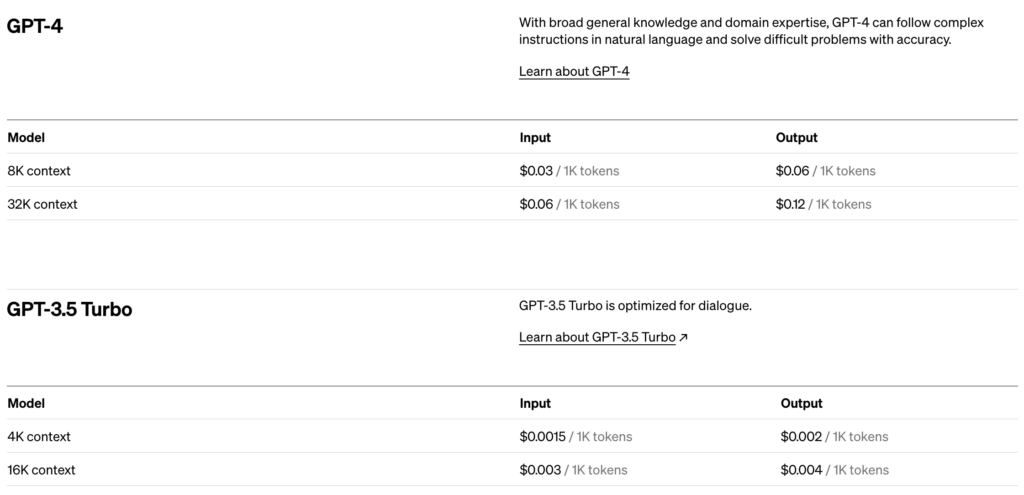Image resolution: width=1024 pixels, height=495 pixels.
Task: Click the Input column header in GPT-4 table
Action: 535,138
